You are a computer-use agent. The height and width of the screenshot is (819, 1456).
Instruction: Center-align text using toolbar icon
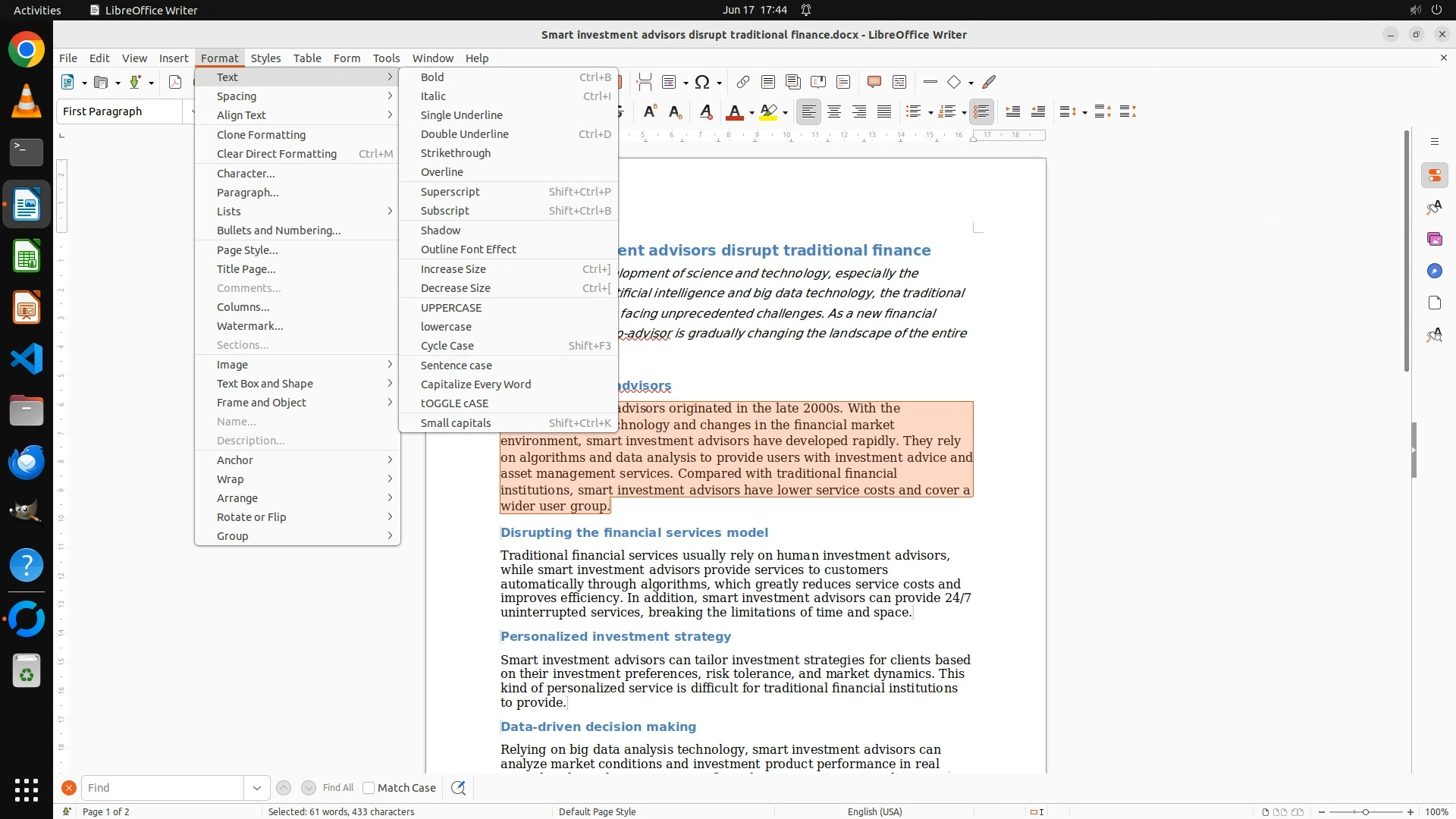[834, 112]
